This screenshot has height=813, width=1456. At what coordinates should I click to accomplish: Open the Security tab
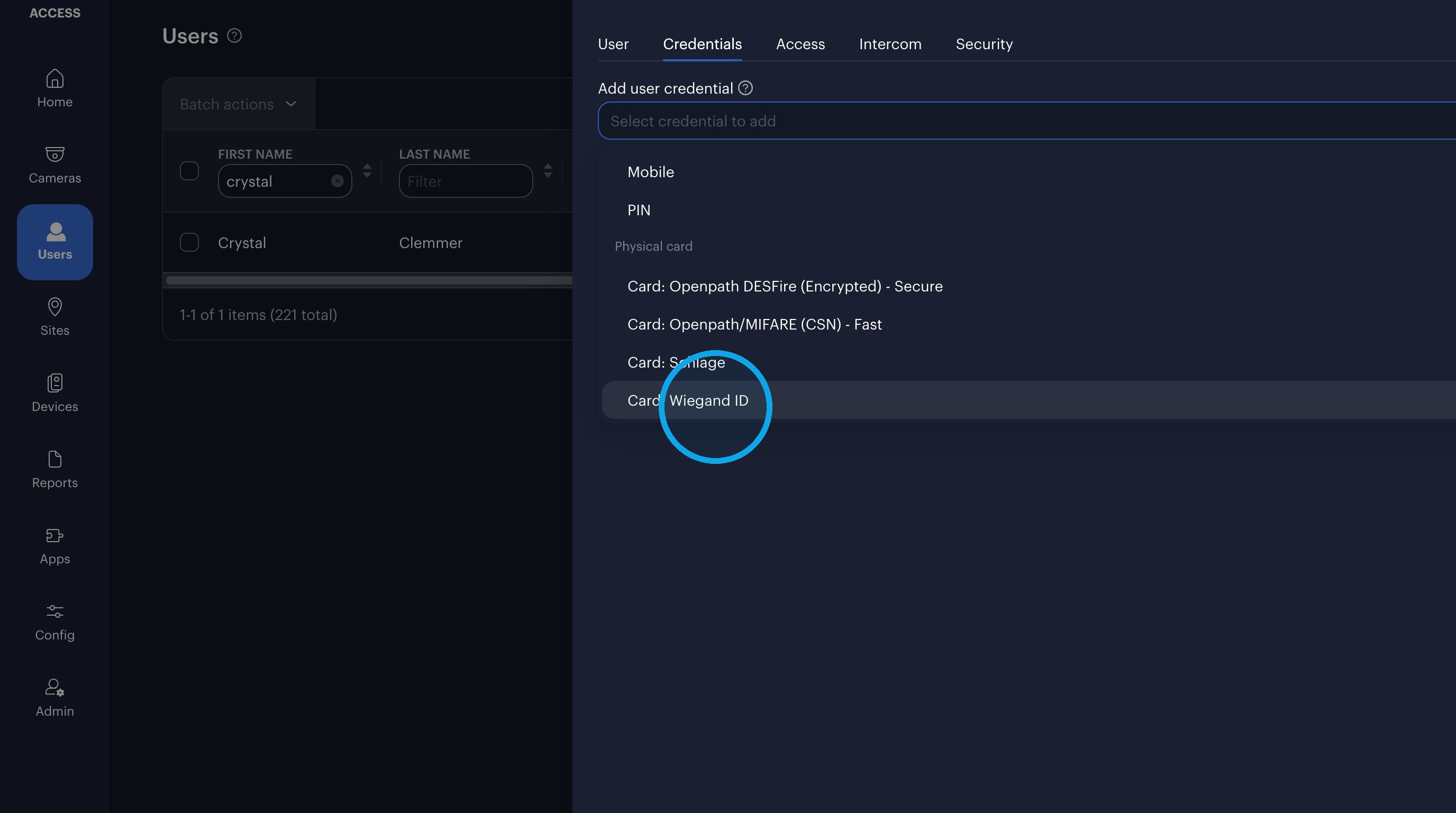click(984, 44)
